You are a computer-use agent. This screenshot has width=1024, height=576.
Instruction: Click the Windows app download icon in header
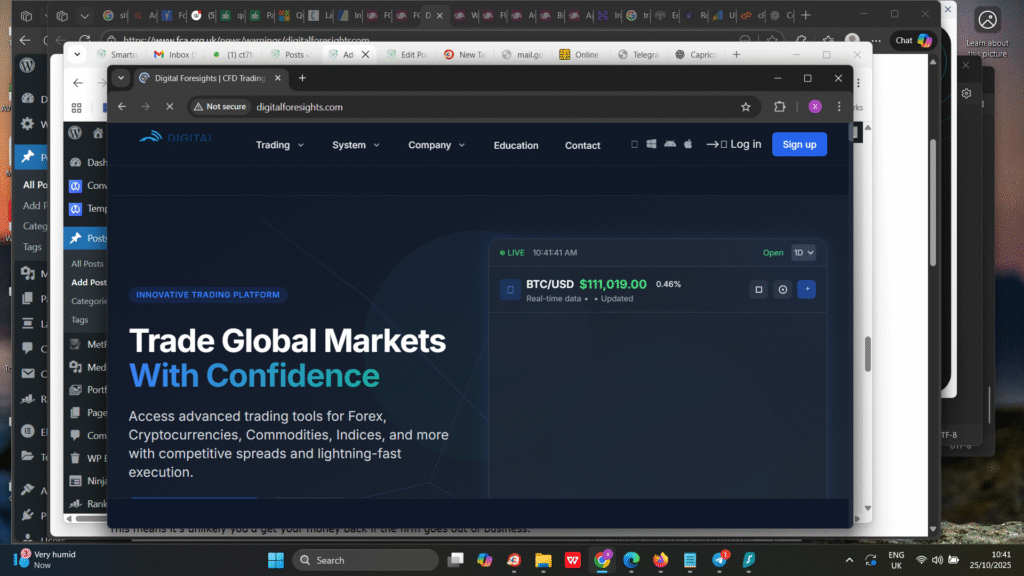pyautogui.click(x=652, y=144)
